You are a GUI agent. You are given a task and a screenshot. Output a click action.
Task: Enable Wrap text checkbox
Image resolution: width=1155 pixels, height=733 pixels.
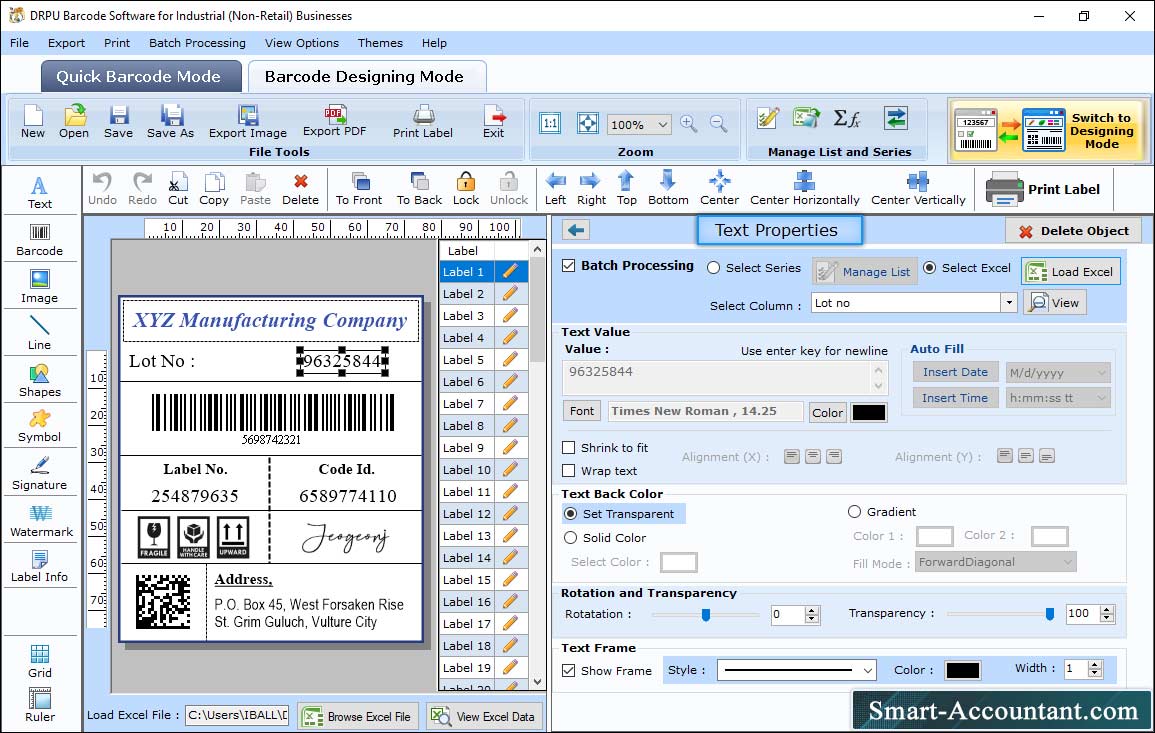pos(569,471)
